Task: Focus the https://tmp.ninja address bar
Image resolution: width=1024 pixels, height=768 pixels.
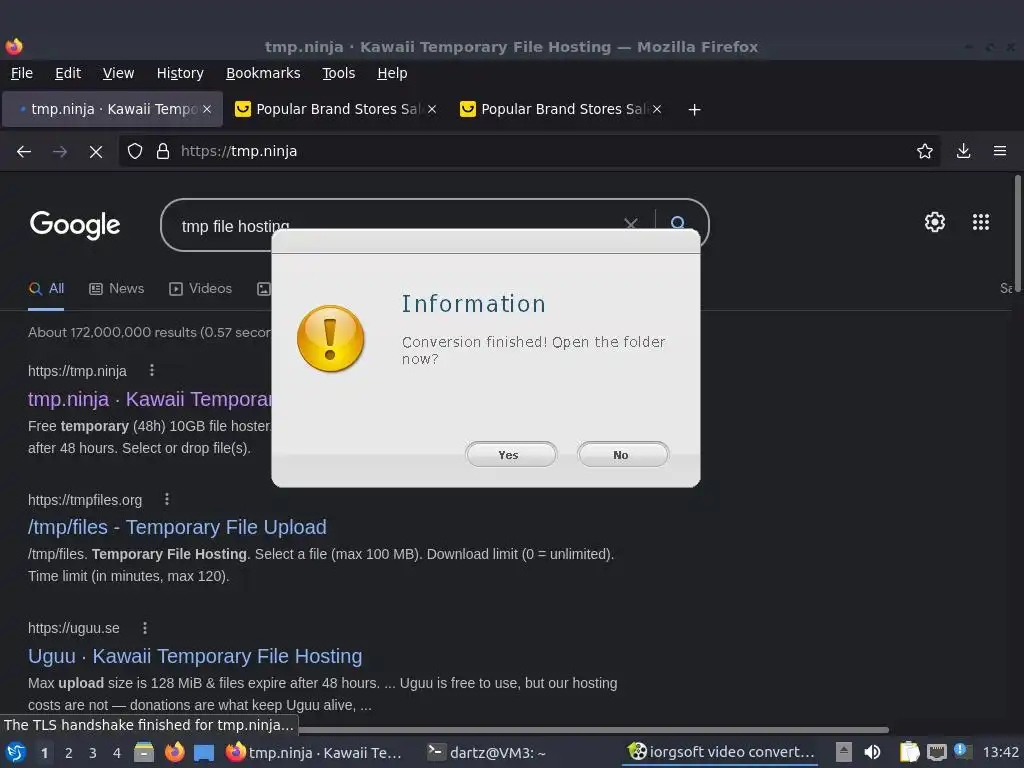Action: (529, 152)
